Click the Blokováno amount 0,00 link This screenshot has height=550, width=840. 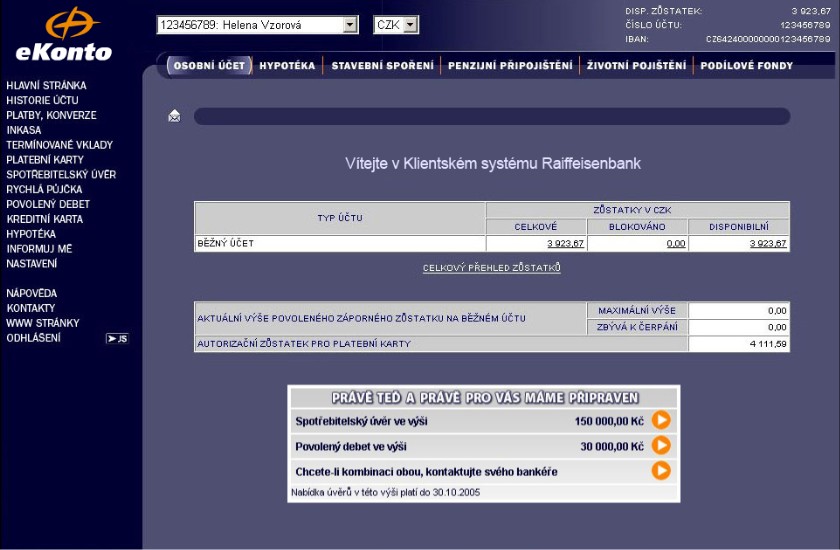click(676, 243)
